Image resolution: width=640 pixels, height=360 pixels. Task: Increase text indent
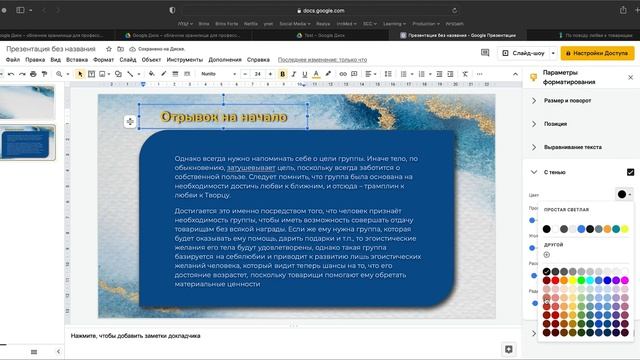tap(450, 74)
